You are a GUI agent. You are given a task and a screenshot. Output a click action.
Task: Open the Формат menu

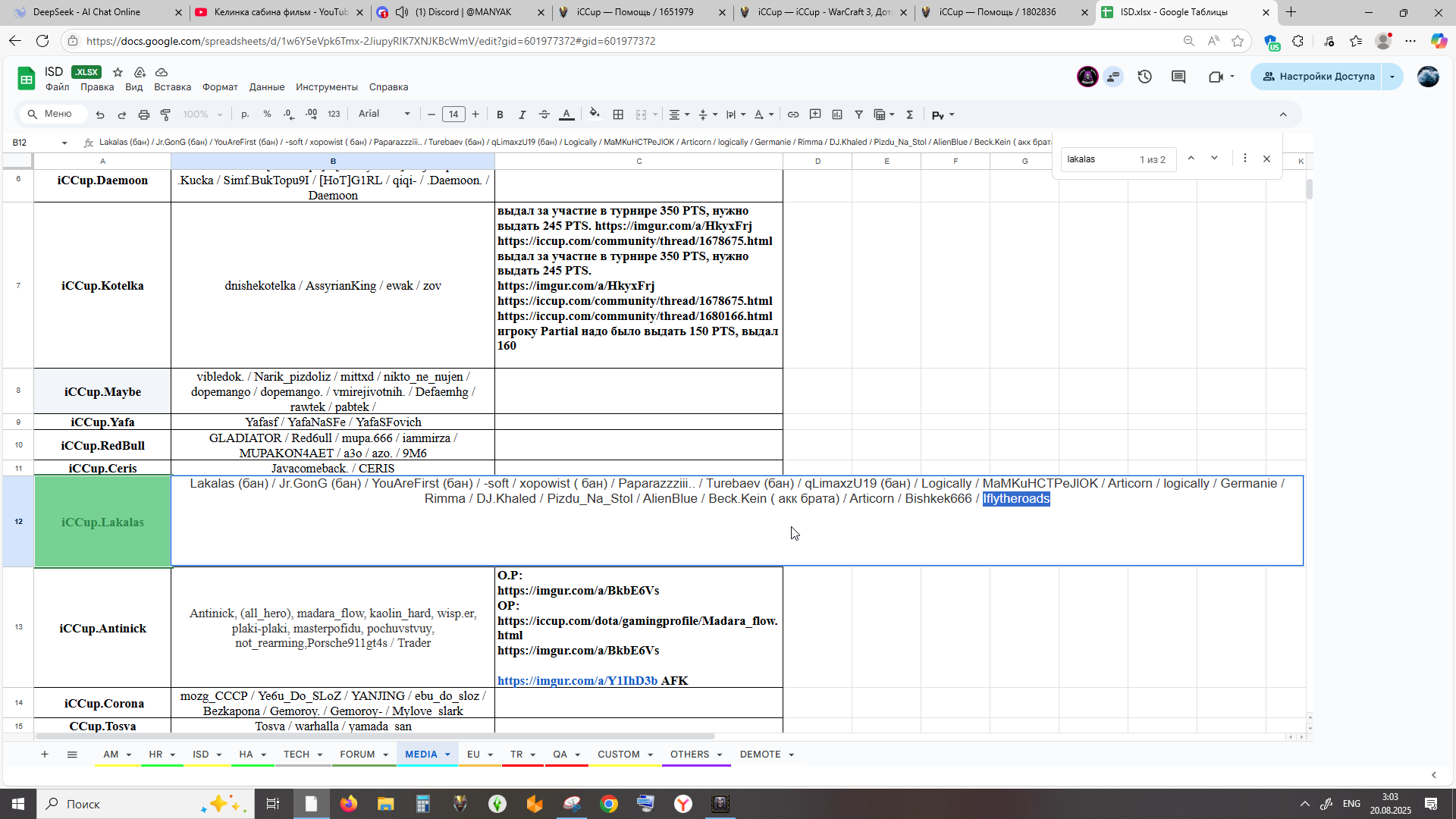coord(220,87)
